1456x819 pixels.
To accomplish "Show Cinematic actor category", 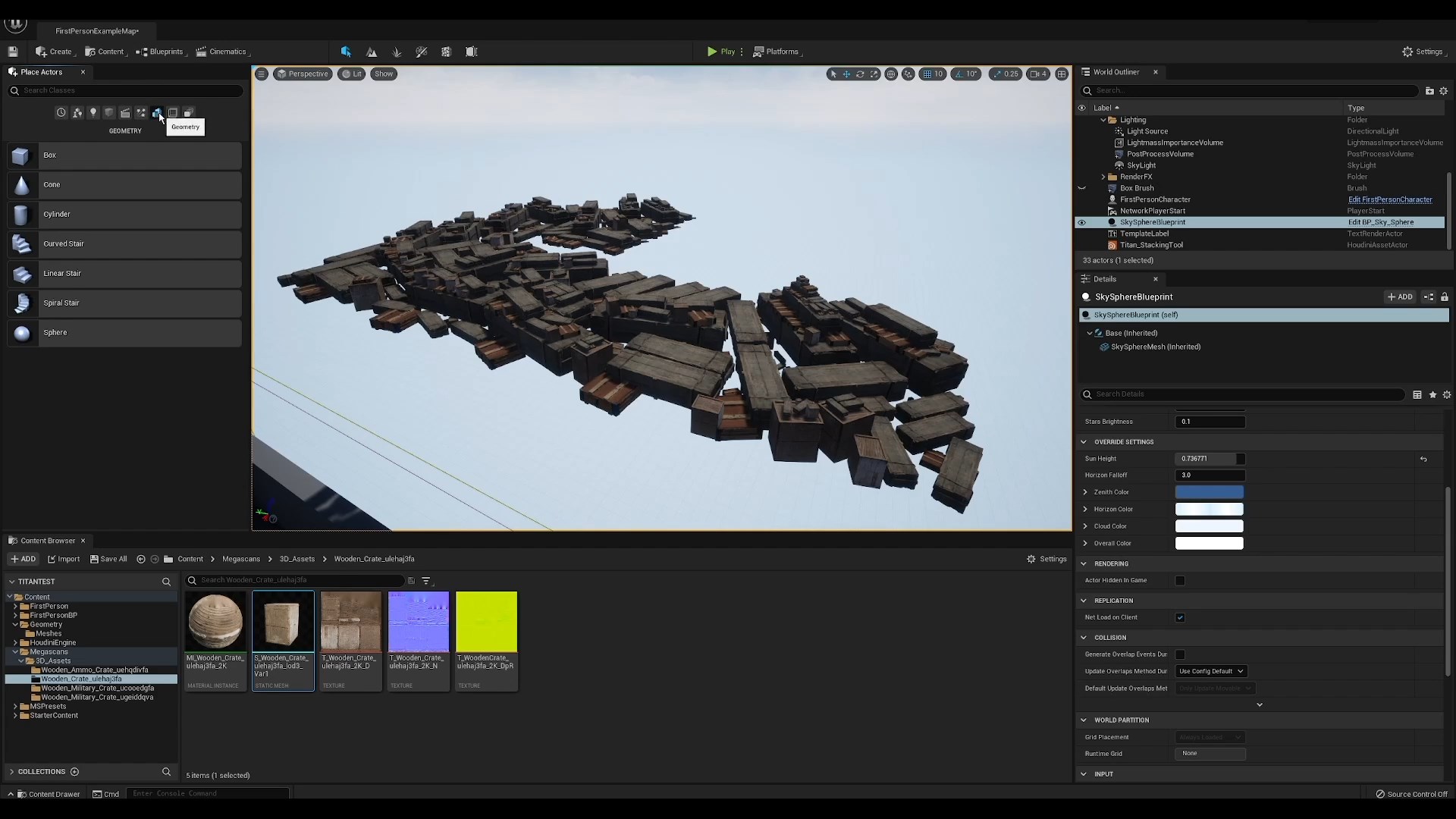I will (125, 112).
